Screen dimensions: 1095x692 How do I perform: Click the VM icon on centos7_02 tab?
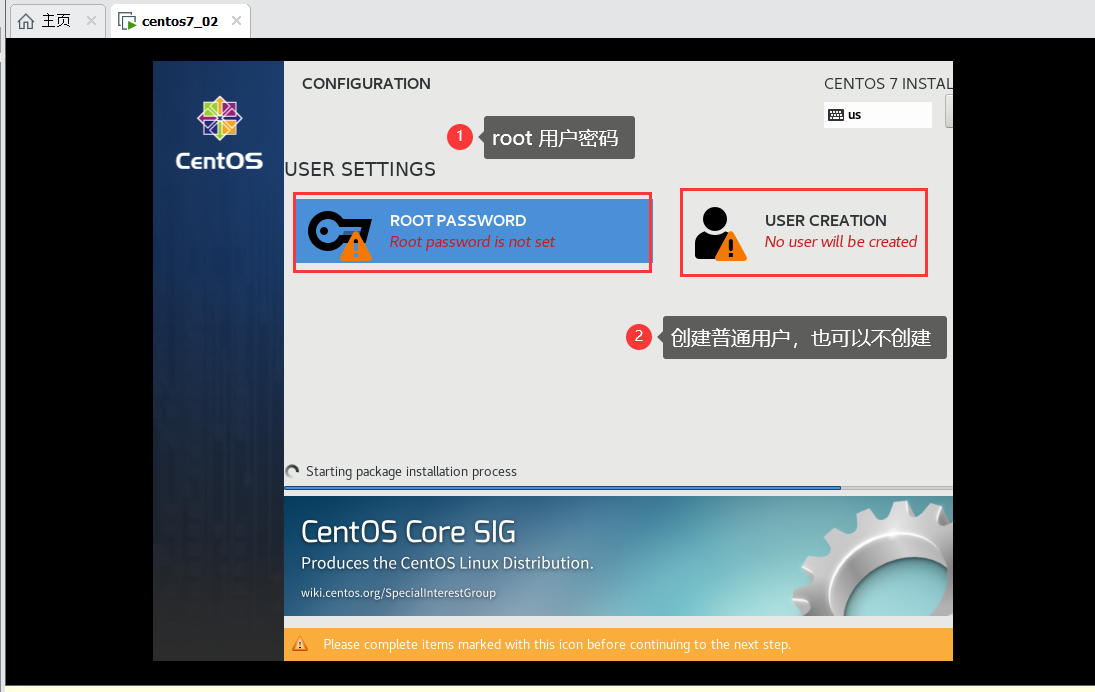pyautogui.click(x=127, y=22)
